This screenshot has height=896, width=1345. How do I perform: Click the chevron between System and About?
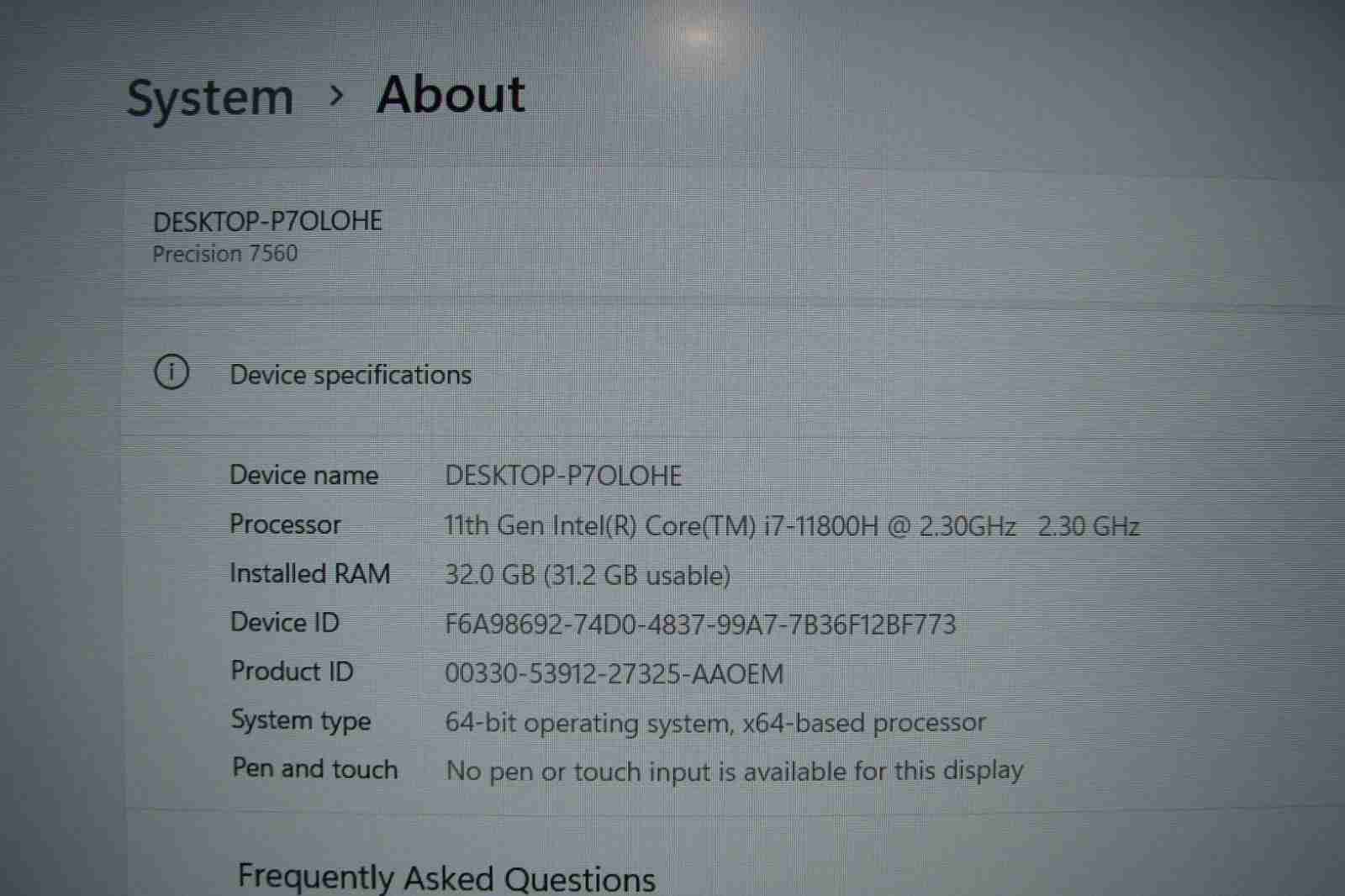click(x=336, y=96)
